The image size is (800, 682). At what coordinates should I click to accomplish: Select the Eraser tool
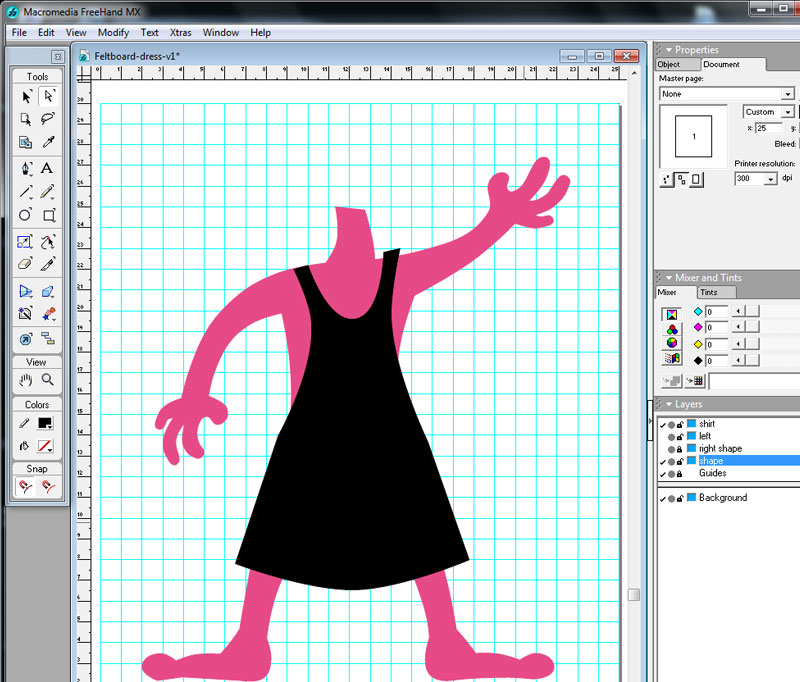coord(27,262)
